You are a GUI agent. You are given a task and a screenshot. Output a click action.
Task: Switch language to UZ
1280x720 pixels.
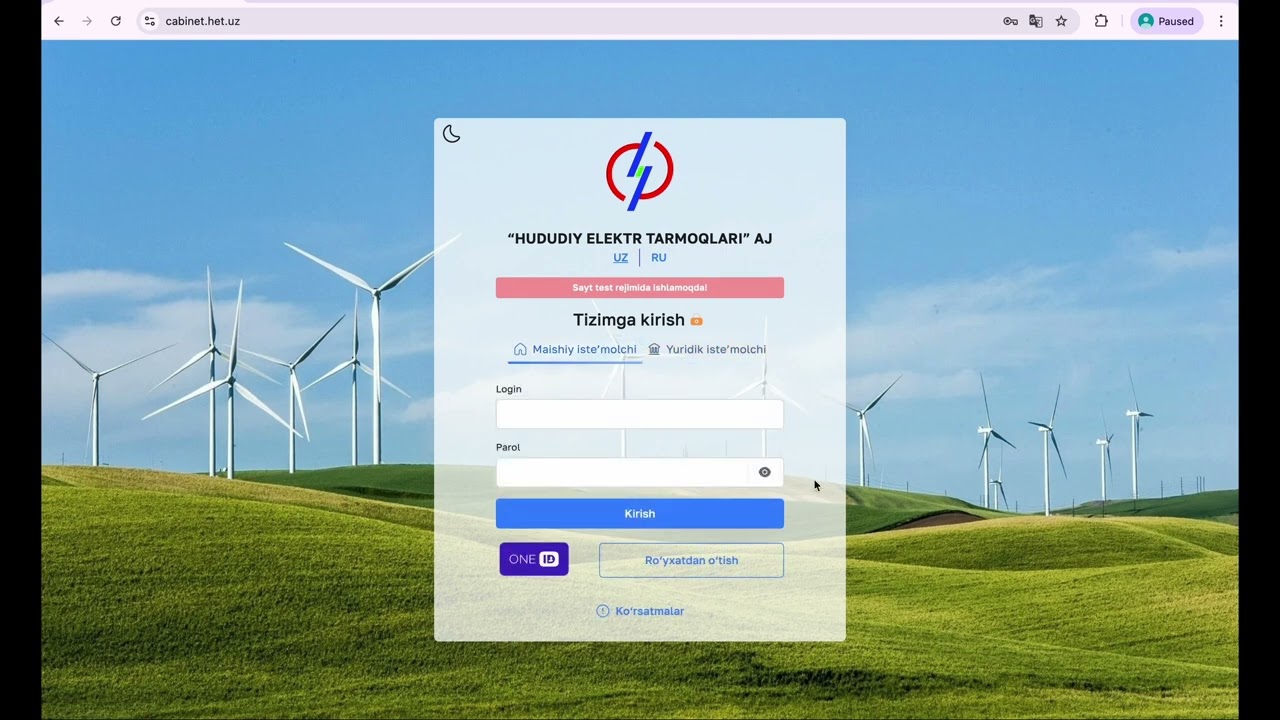point(620,257)
